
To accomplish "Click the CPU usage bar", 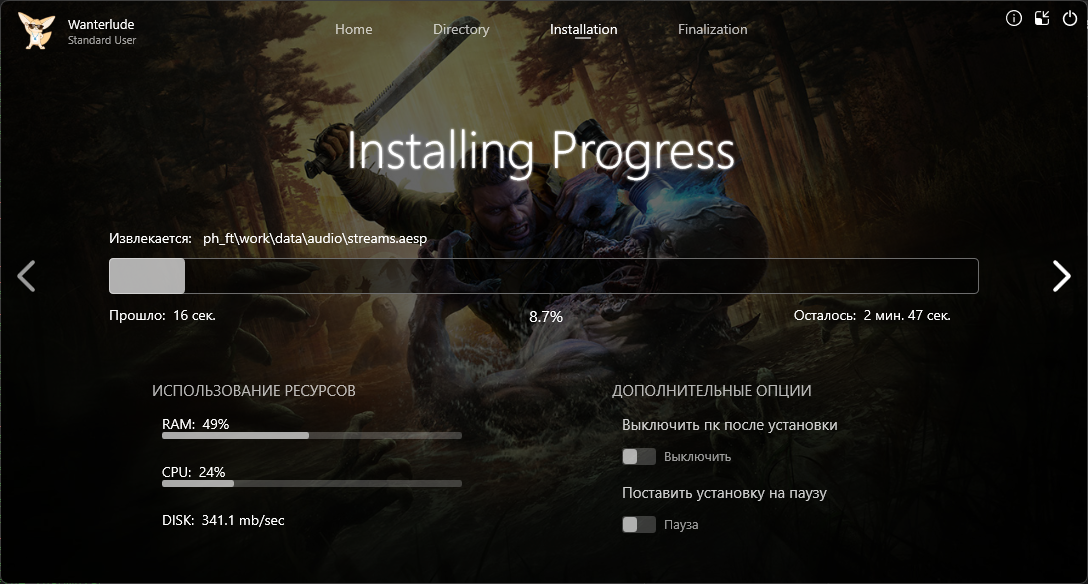I will coord(312,483).
